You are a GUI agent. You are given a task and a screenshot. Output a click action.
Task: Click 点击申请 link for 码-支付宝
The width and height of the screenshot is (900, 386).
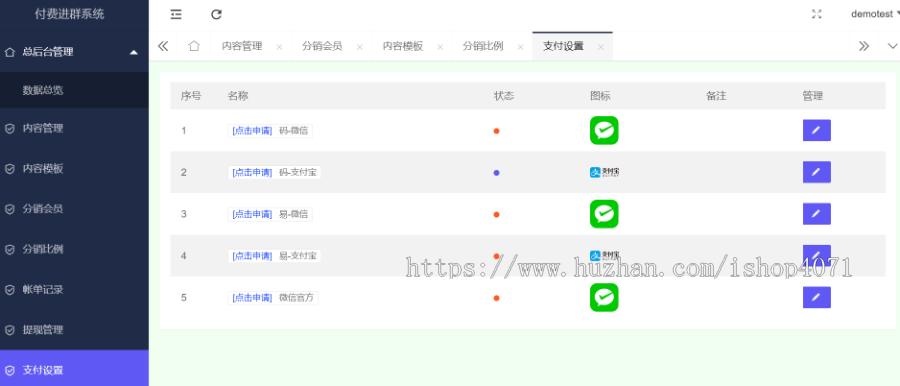point(252,172)
